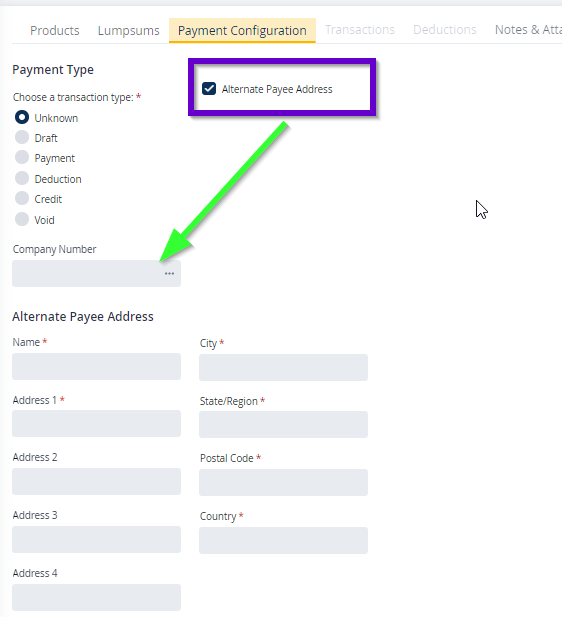Focus the City input field
The image size is (562, 617).
click(283, 368)
